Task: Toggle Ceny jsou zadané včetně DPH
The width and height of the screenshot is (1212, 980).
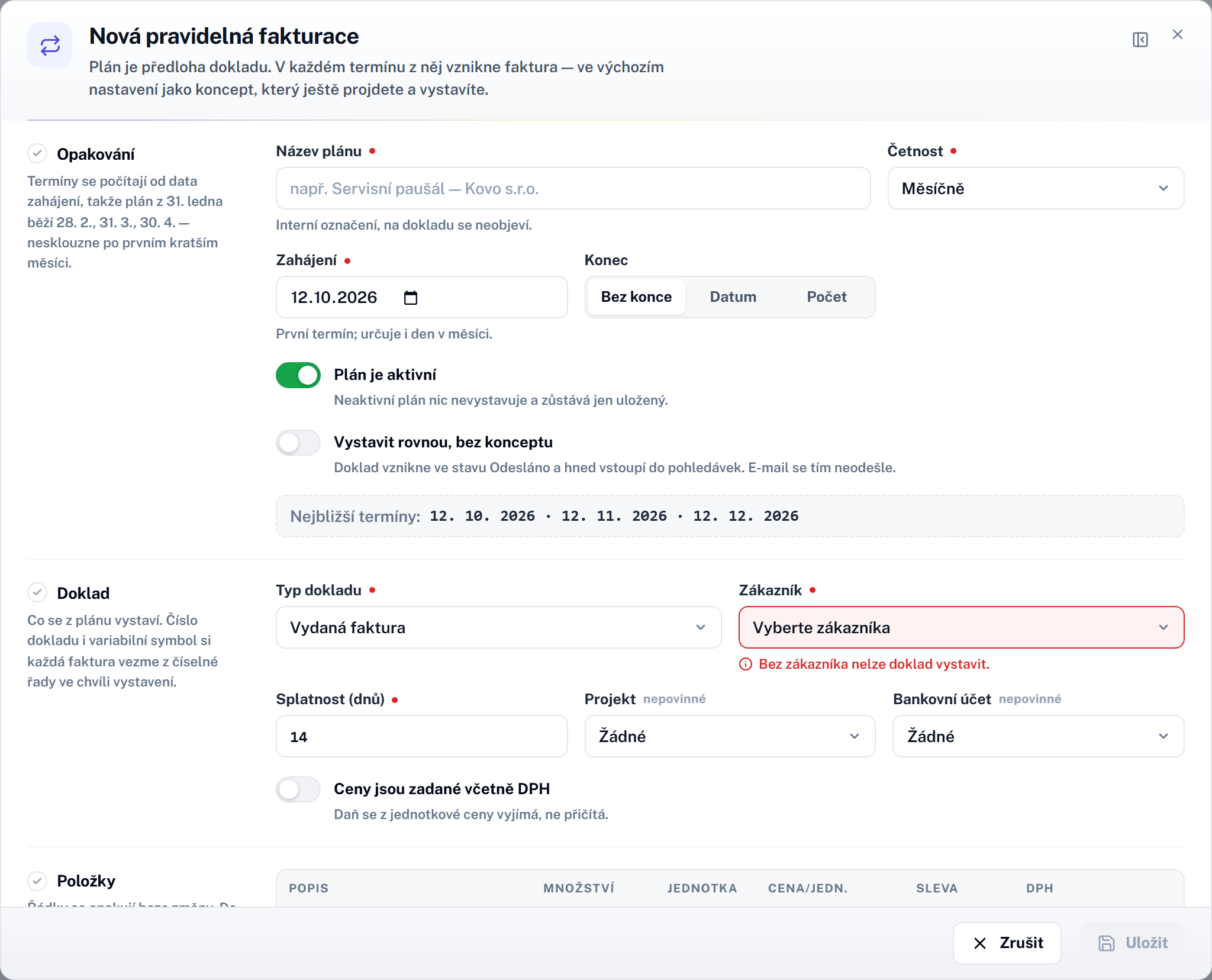Action: (x=298, y=789)
